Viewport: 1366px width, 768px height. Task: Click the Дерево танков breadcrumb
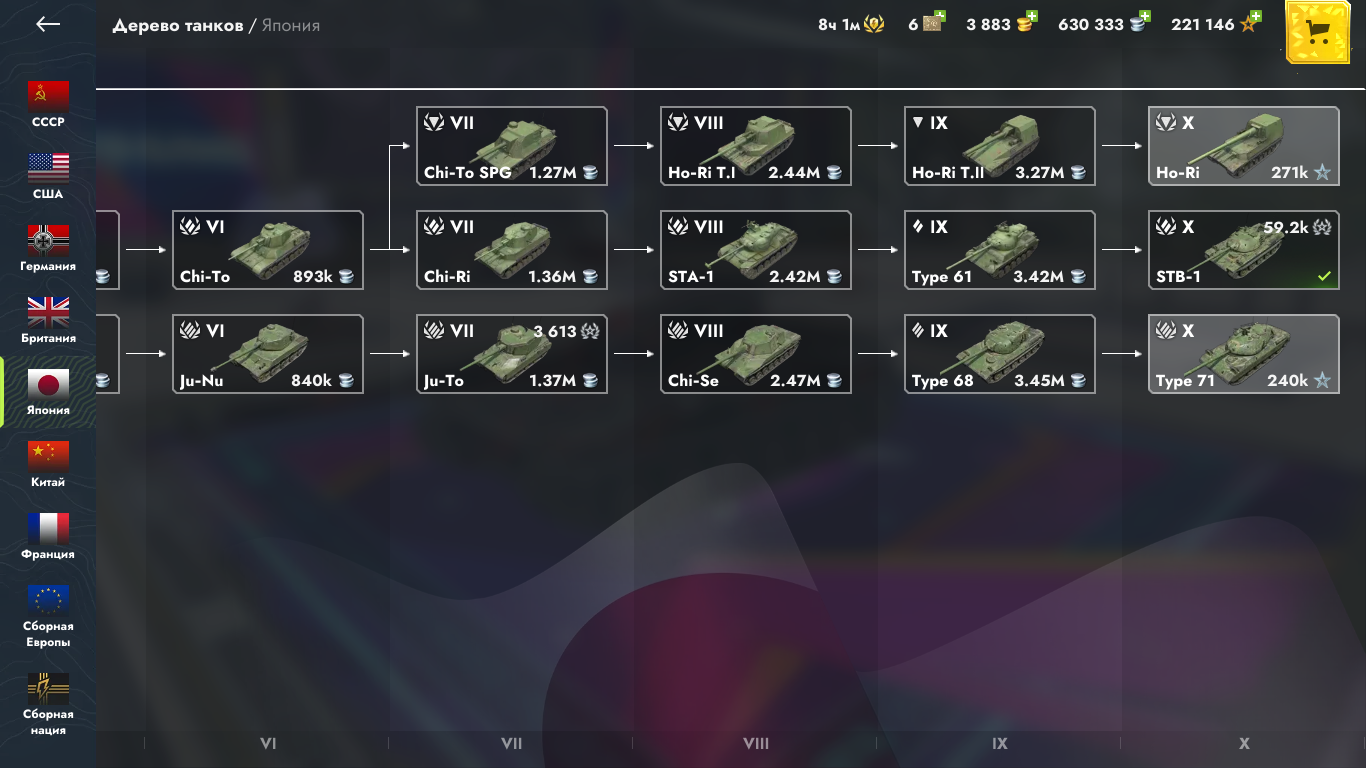(x=178, y=25)
